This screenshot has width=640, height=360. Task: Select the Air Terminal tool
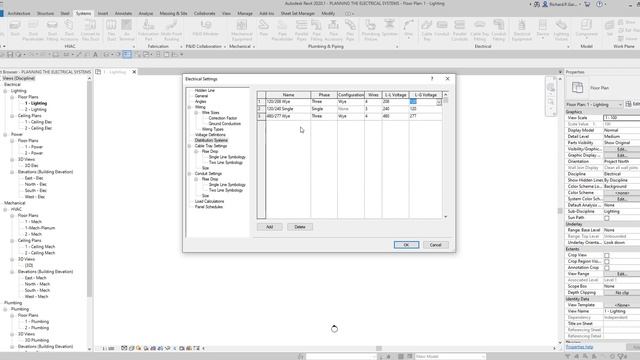click(127, 29)
